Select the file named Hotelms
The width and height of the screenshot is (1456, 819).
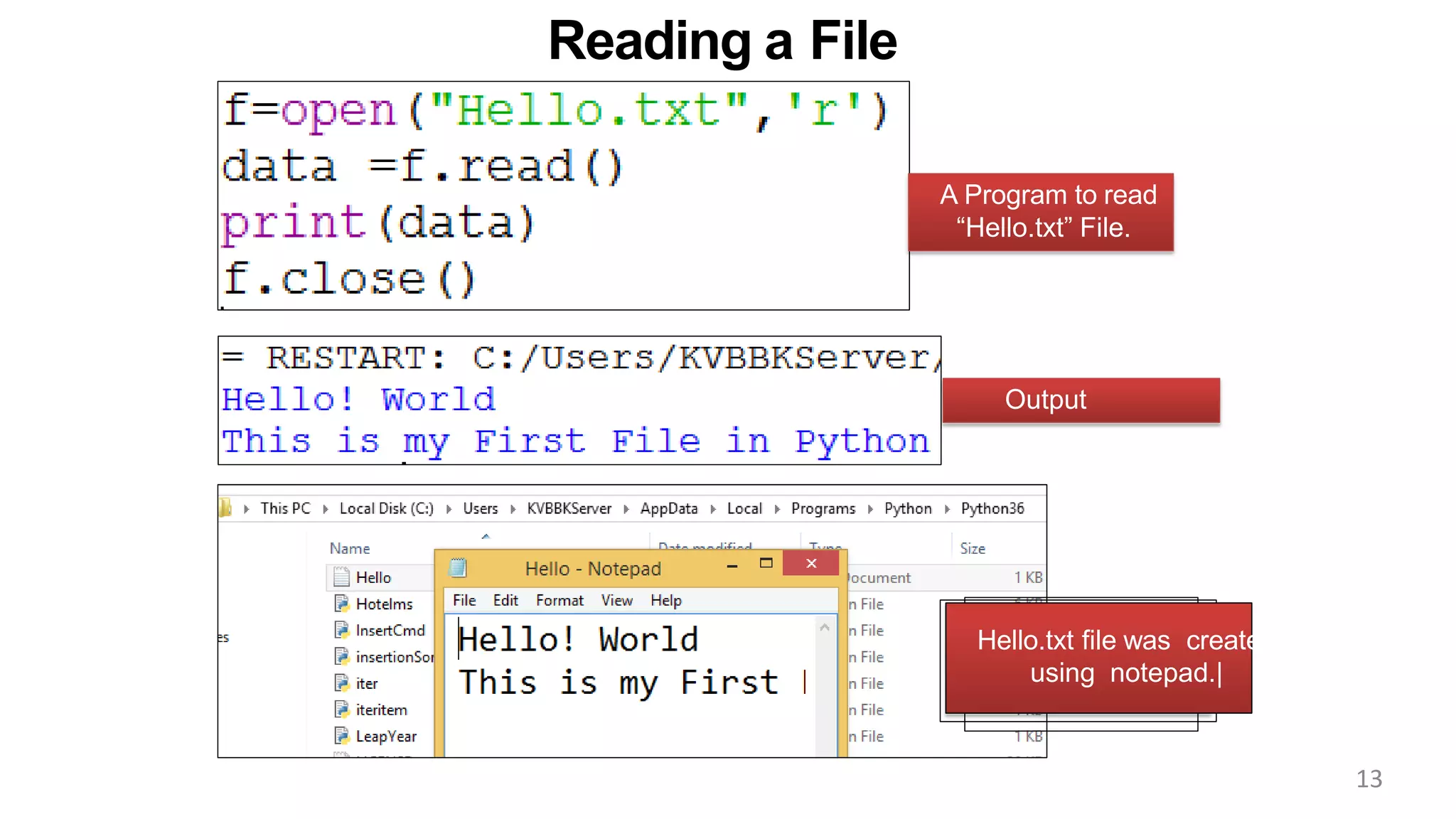(384, 604)
